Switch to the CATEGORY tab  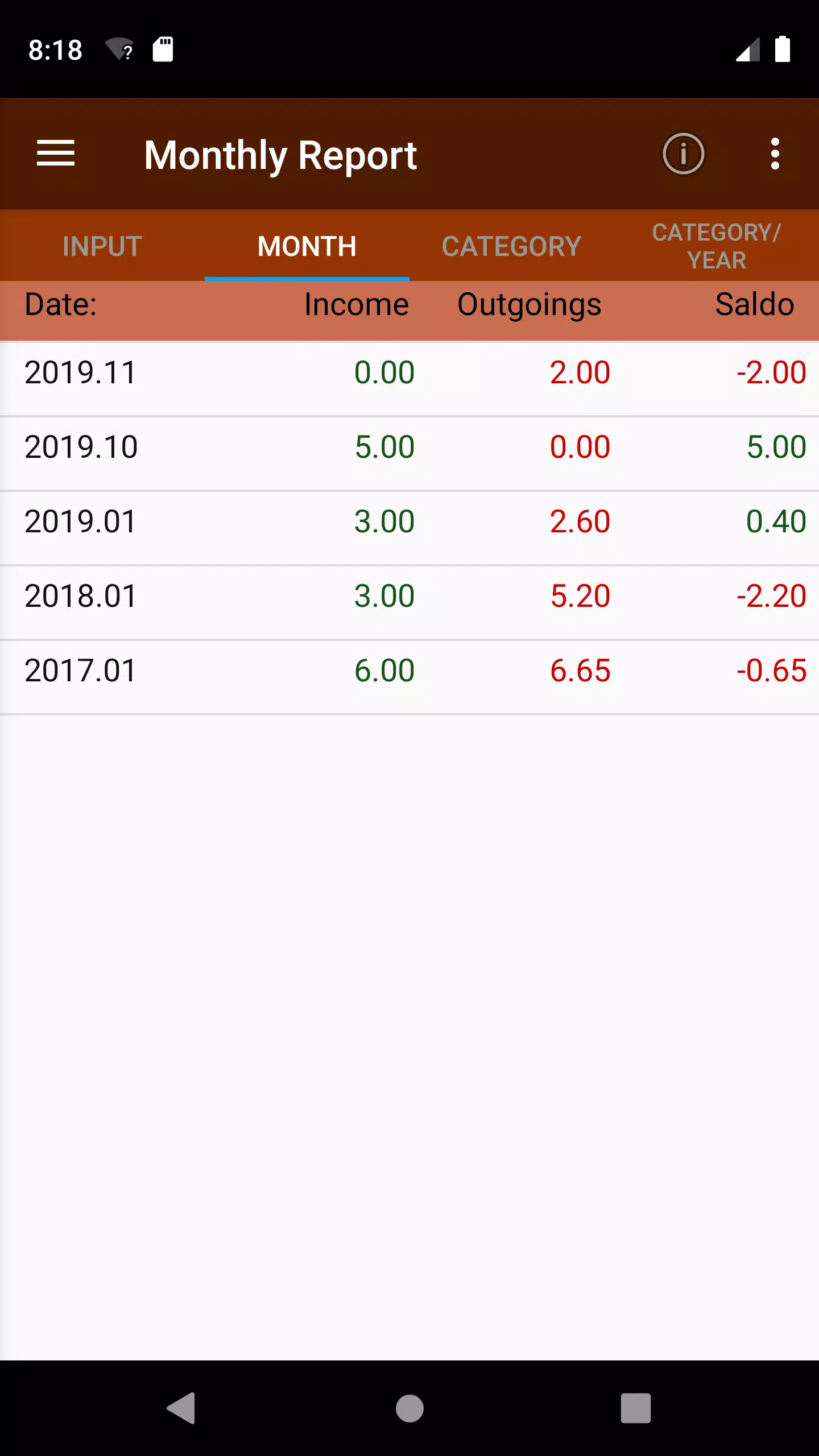click(512, 246)
